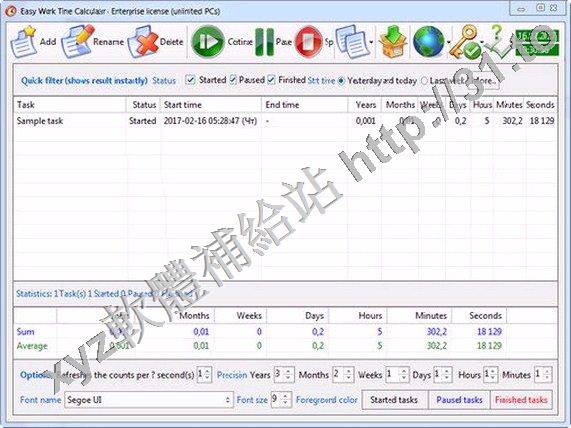This screenshot has height=428, width=571.
Task: Select the Sample task row
Action: pyautogui.click(x=285, y=121)
